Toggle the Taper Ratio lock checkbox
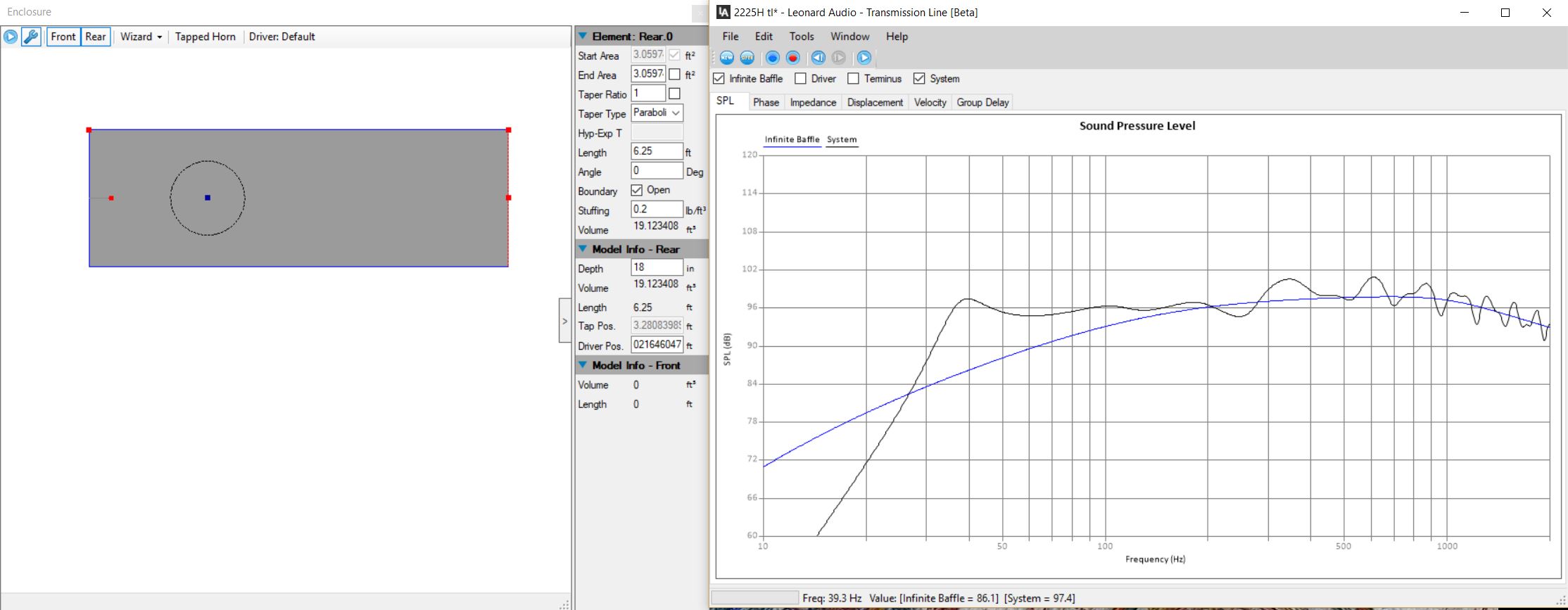 (674, 94)
